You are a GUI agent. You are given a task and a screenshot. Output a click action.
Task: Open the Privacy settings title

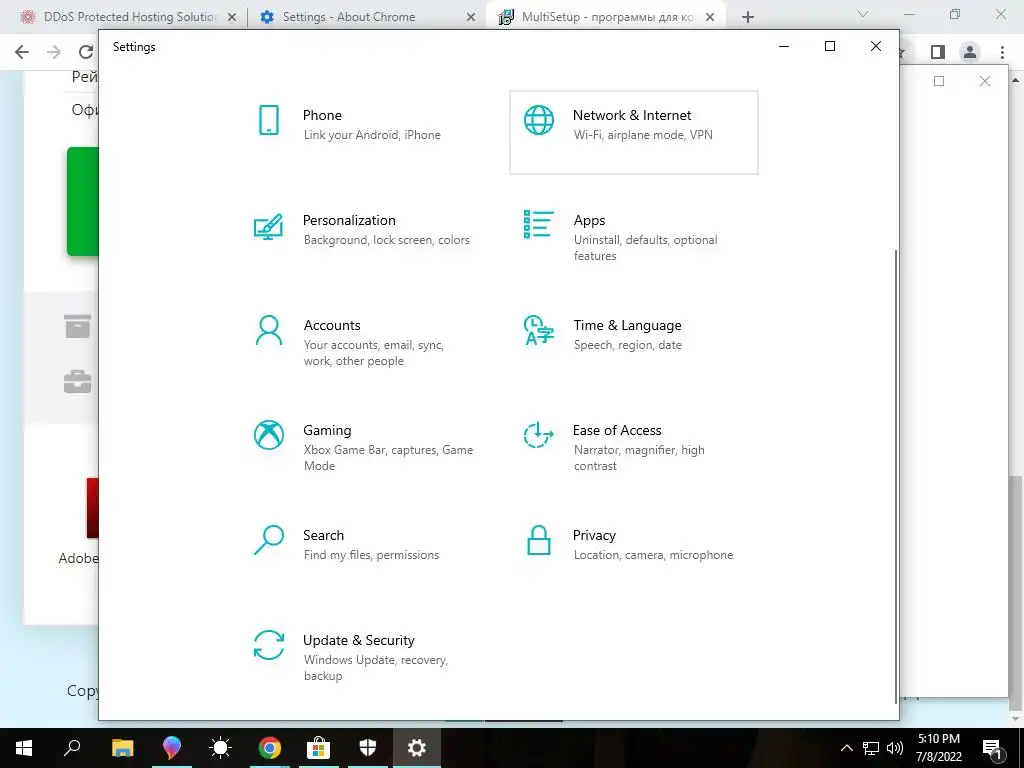pos(594,536)
